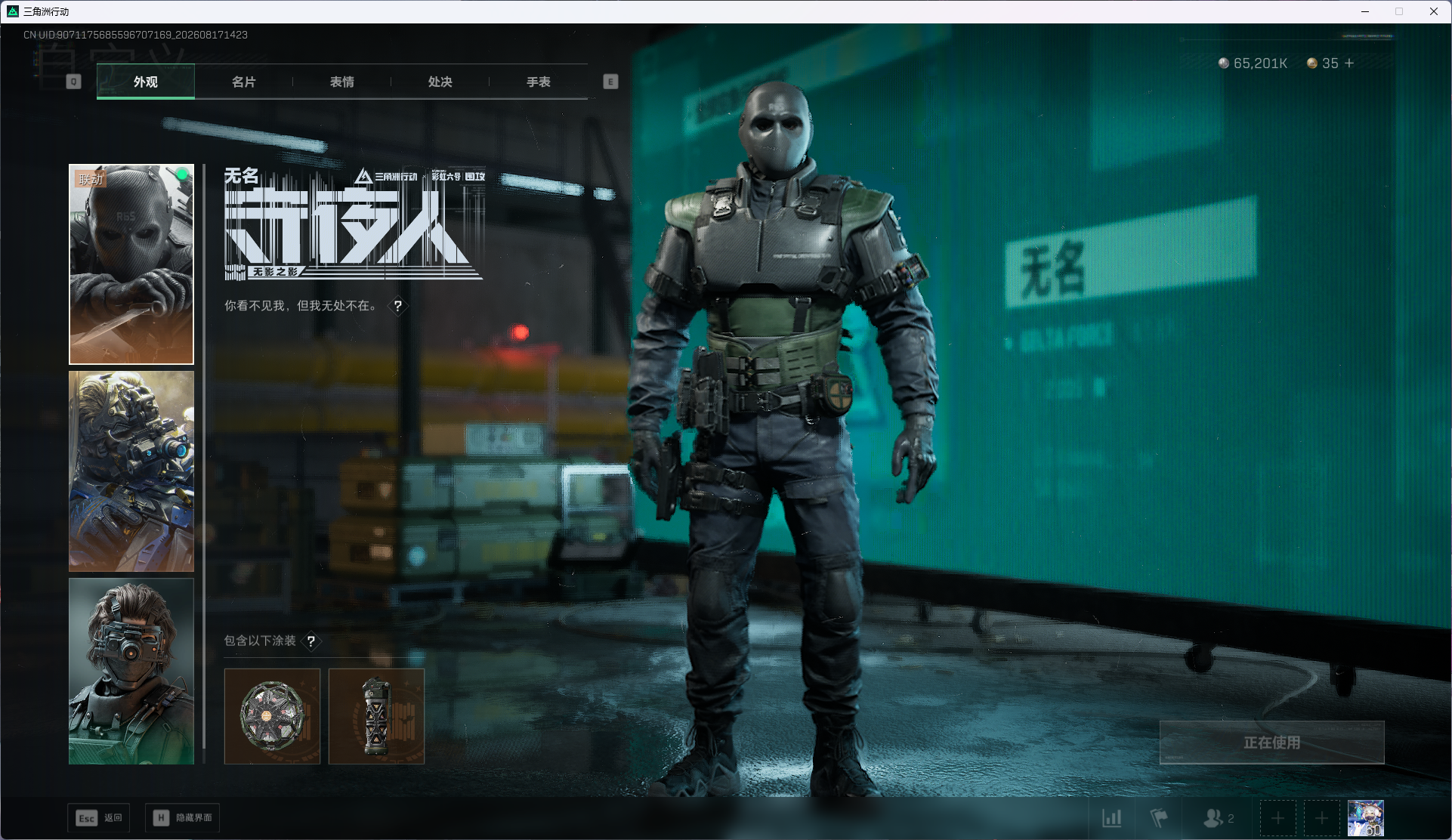This screenshot has width=1452, height=840.
Task: Open the player avatar profile
Action: [1366, 818]
